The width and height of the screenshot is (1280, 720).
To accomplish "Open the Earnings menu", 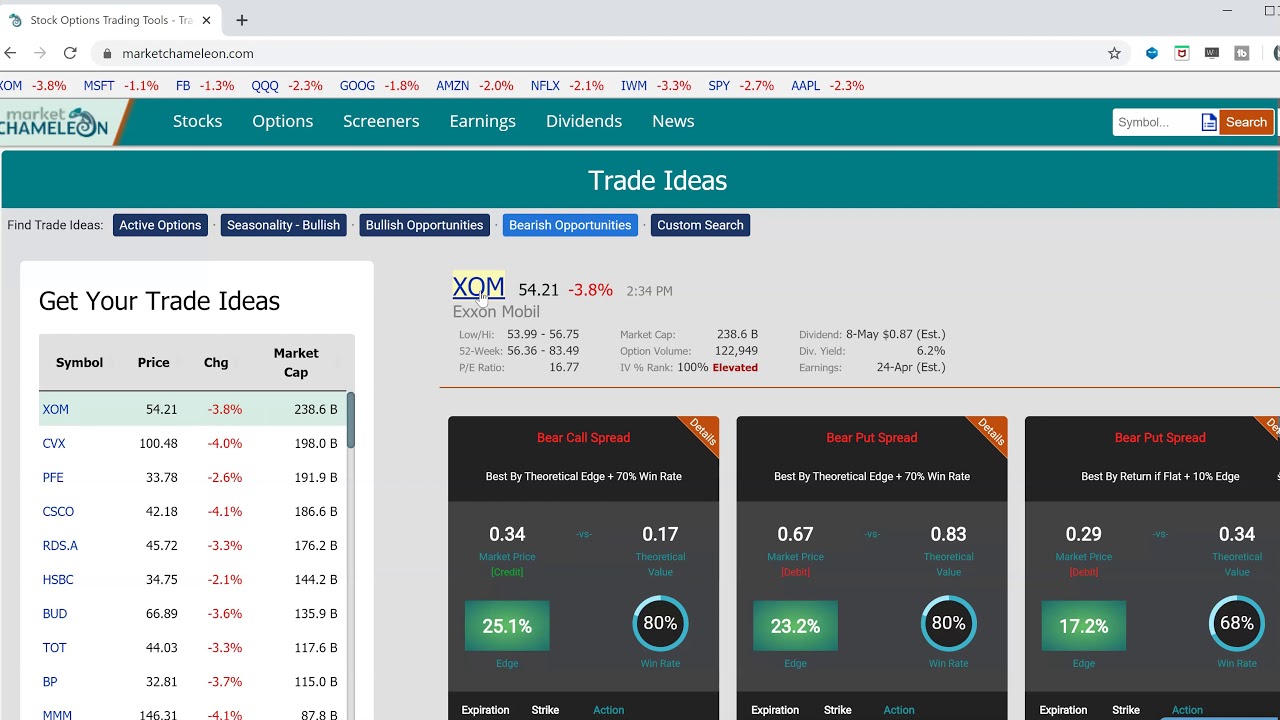I will click(x=482, y=121).
